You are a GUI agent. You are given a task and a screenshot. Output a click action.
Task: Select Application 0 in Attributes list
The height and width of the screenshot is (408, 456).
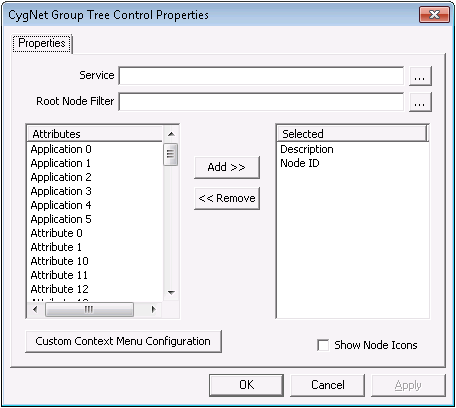click(x=61, y=149)
